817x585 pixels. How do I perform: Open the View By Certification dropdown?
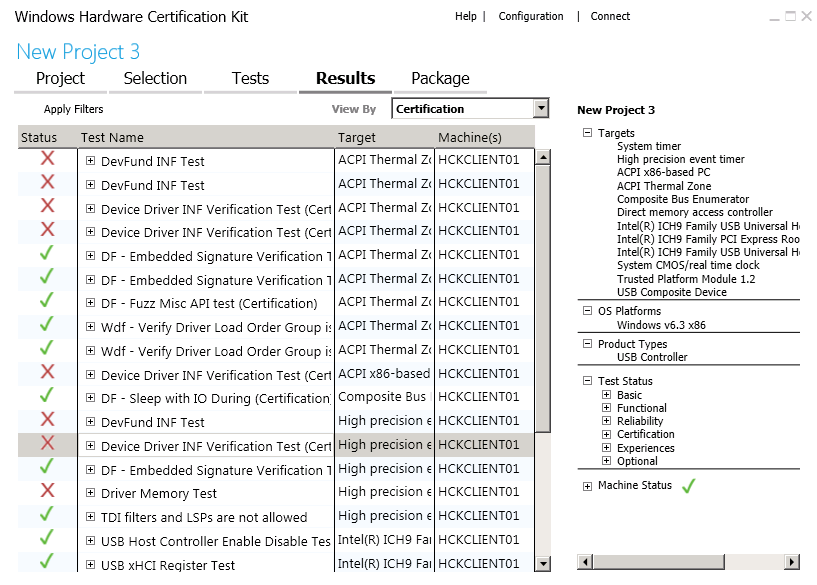[541, 108]
